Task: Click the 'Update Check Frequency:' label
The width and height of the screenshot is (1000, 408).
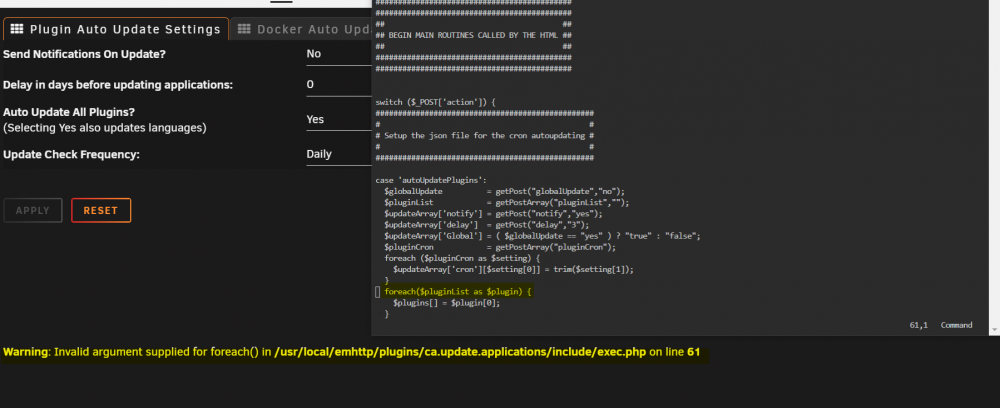Action: pos(71,154)
